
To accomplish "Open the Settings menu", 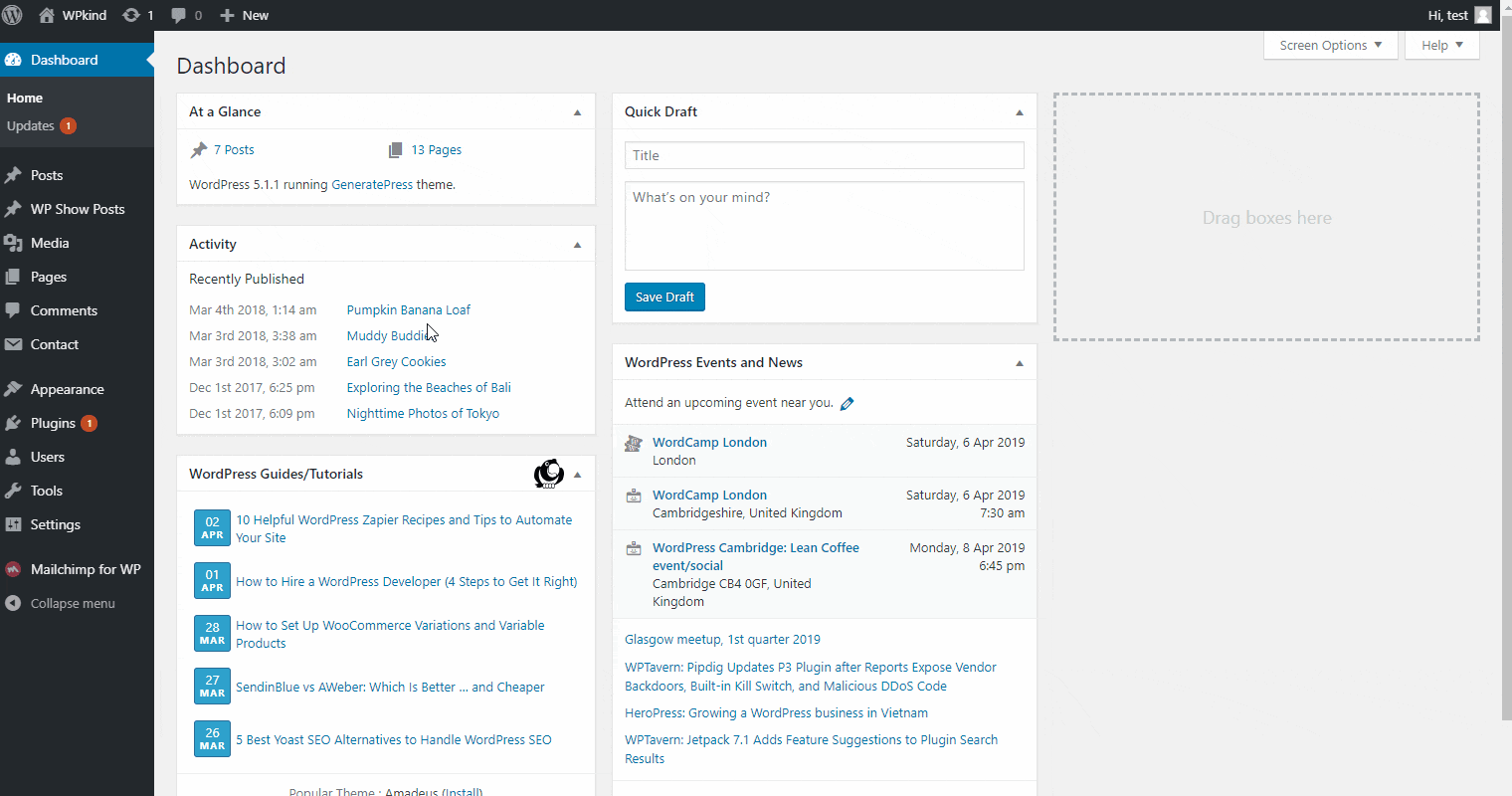I will pyautogui.click(x=77, y=524).
